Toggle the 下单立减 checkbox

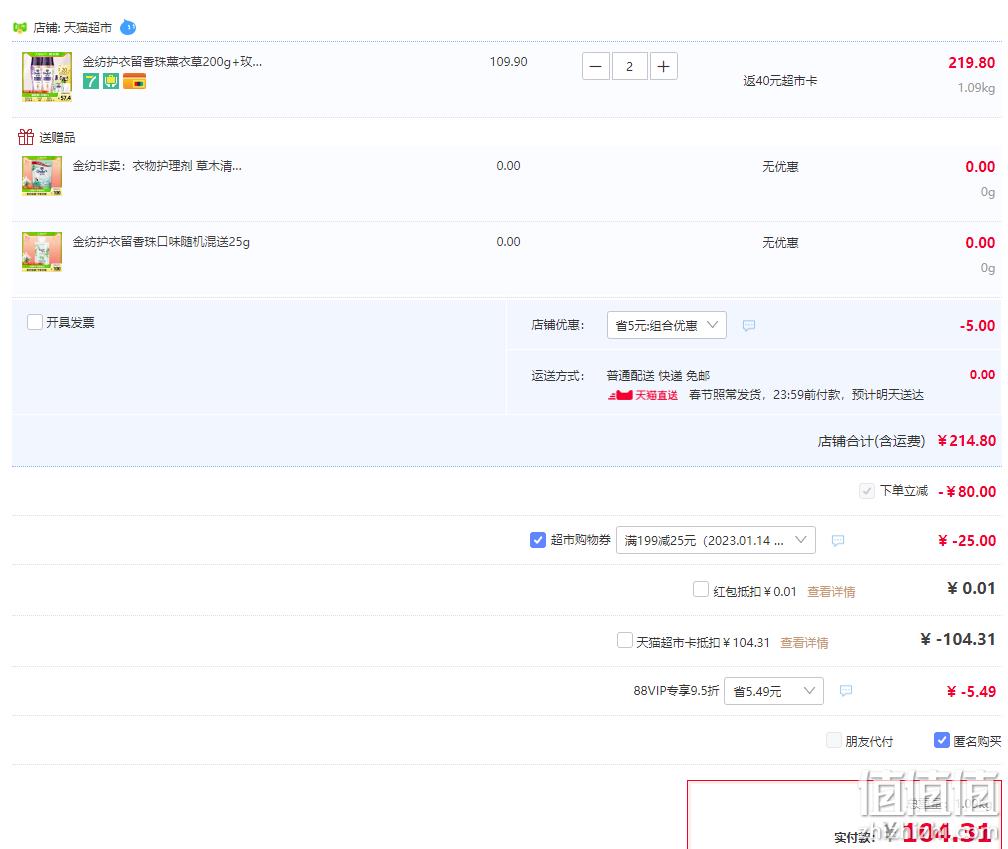(867, 491)
